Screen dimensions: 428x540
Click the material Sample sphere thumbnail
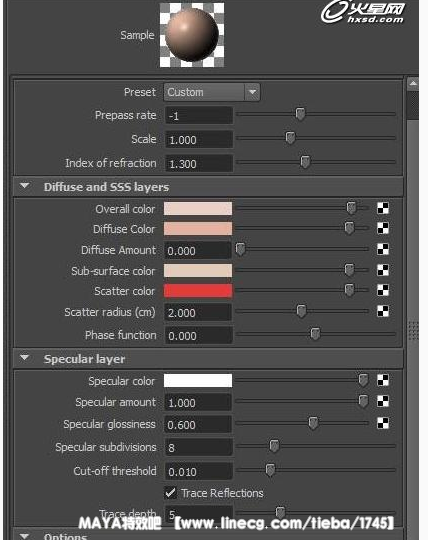(x=192, y=35)
